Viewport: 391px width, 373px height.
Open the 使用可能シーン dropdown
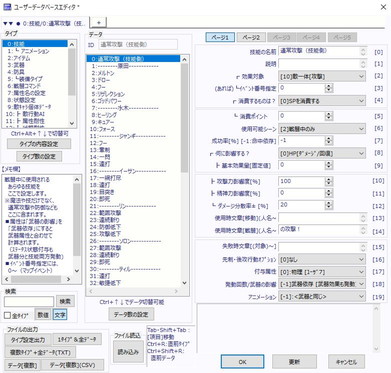click(x=322, y=129)
